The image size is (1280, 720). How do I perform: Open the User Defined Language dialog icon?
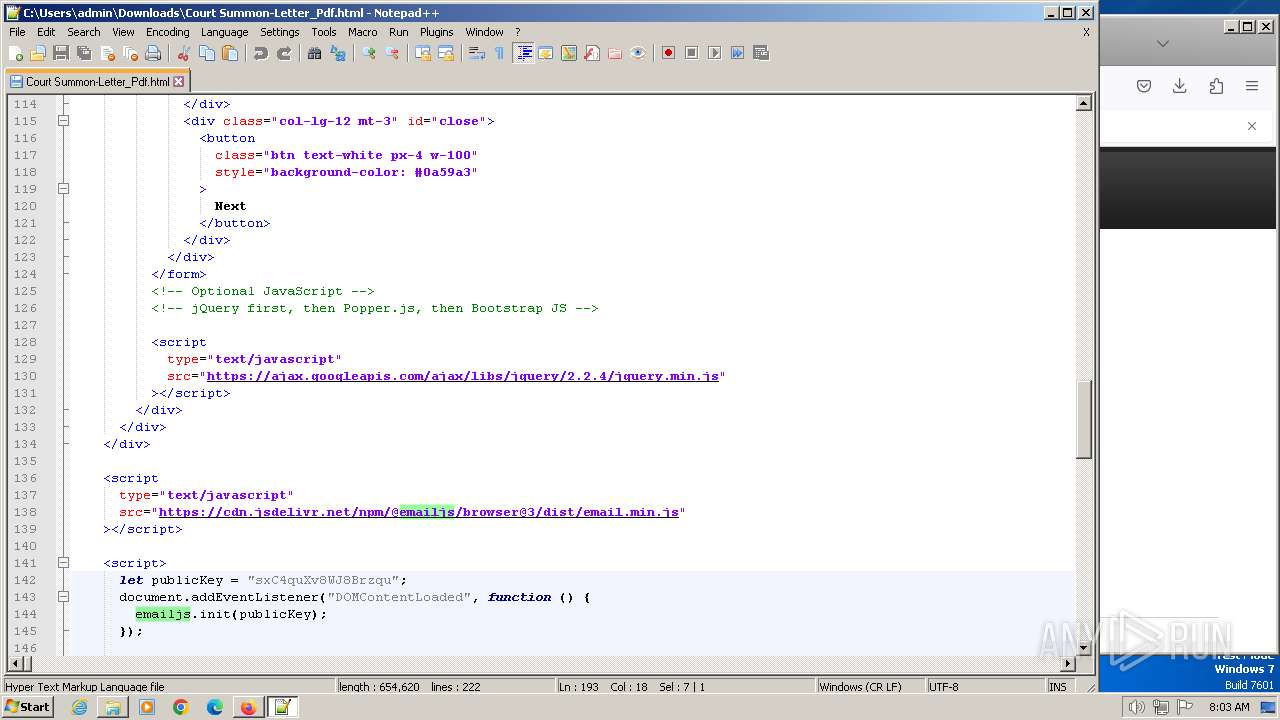click(x=546, y=53)
